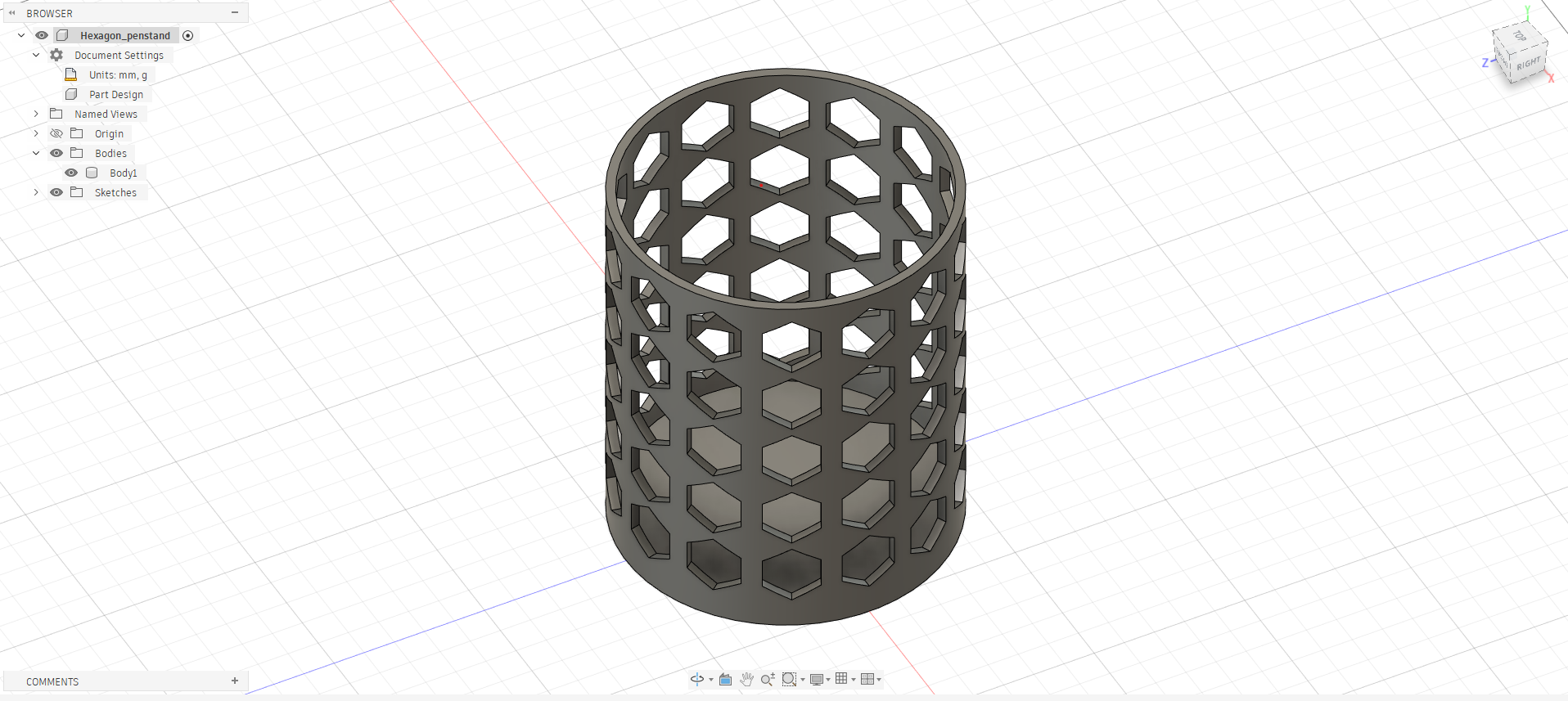Select the Named Views tree item
This screenshot has height=701, width=1568.
[x=106, y=114]
